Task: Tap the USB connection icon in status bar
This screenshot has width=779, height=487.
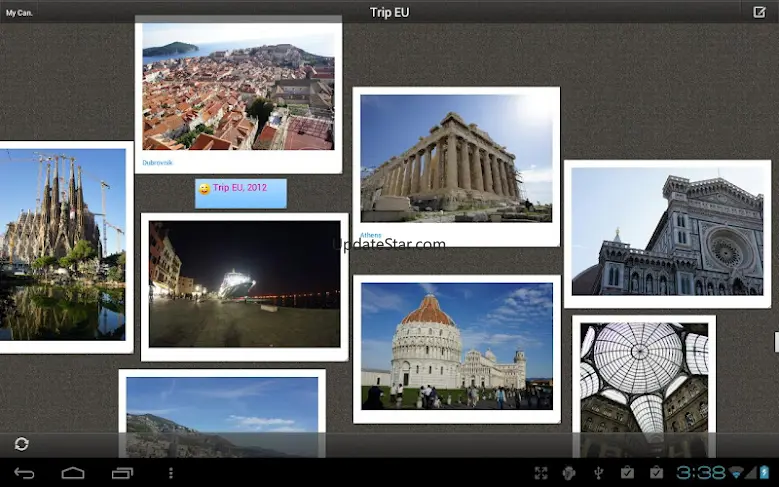Action: coord(598,473)
